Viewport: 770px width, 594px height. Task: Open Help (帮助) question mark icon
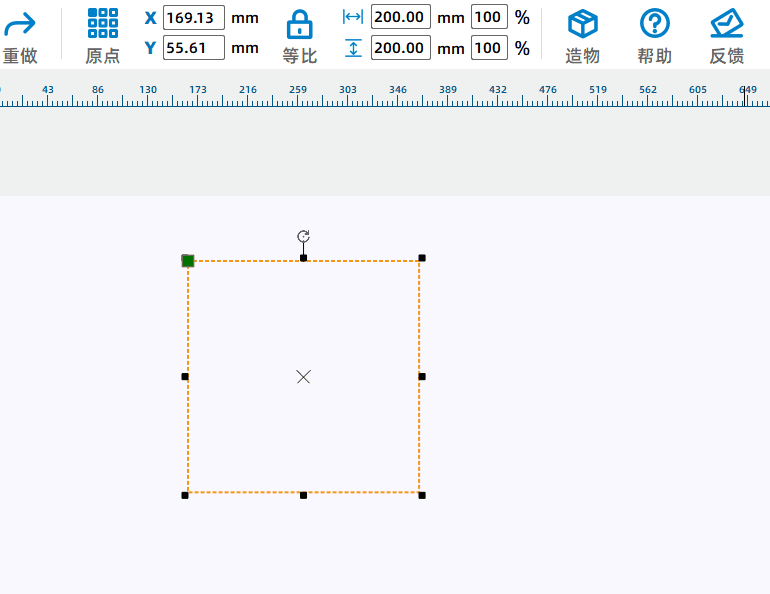(x=654, y=24)
